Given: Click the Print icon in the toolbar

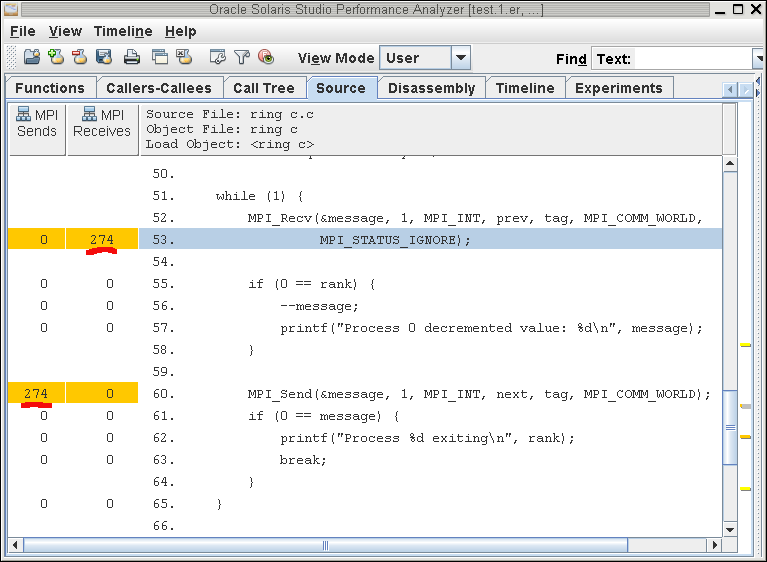Looking at the screenshot, I should tap(131, 58).
